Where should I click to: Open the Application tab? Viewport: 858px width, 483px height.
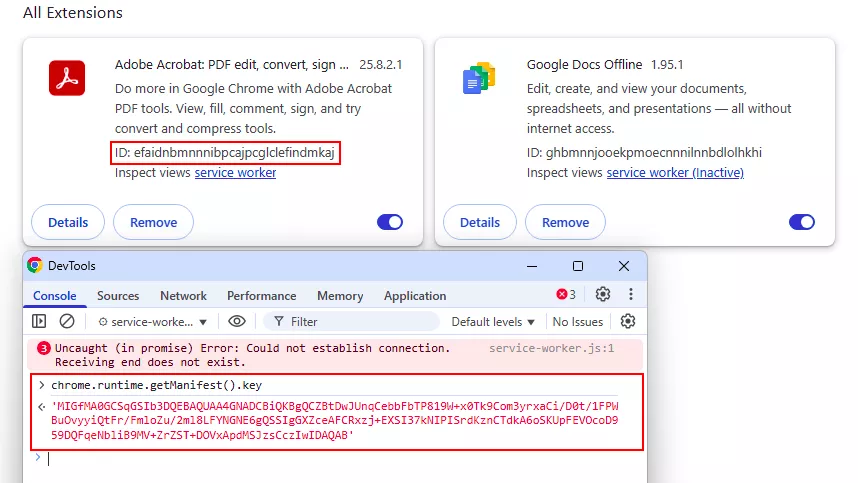[x=415, y=296]
